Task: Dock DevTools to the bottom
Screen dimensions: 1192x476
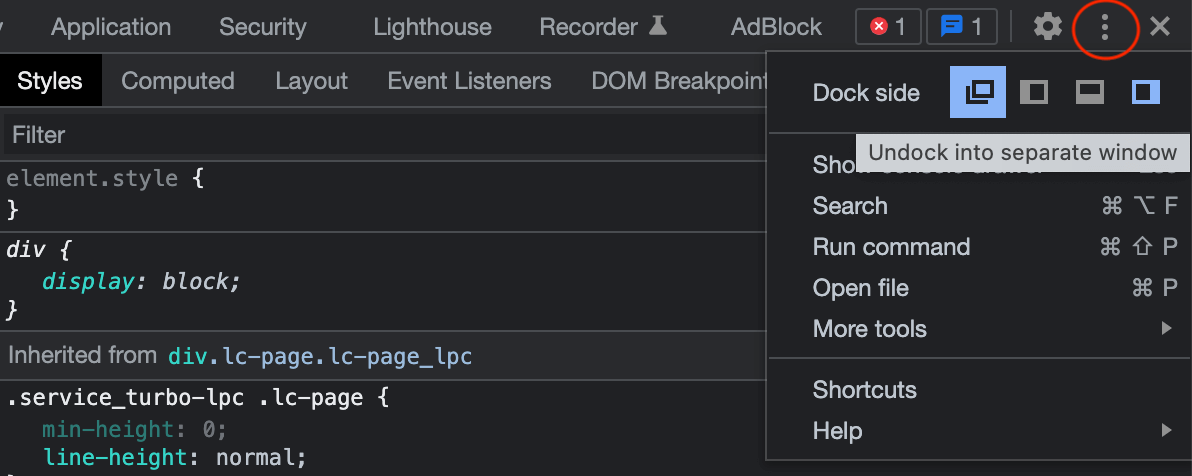Action: click(x=1089, y=93)
